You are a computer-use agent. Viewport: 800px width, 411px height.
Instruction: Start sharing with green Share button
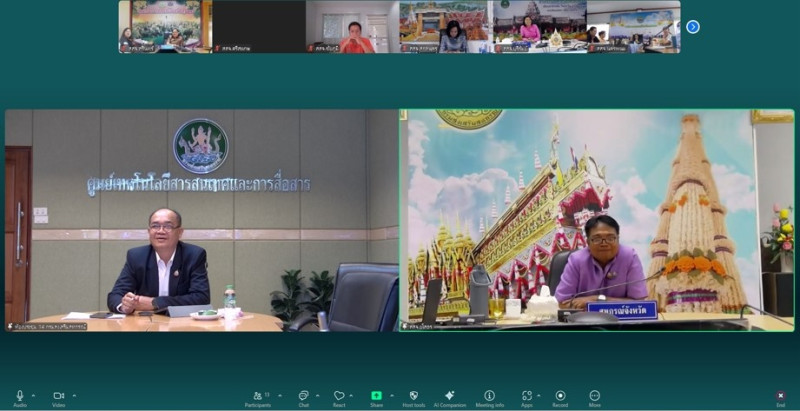377,398
